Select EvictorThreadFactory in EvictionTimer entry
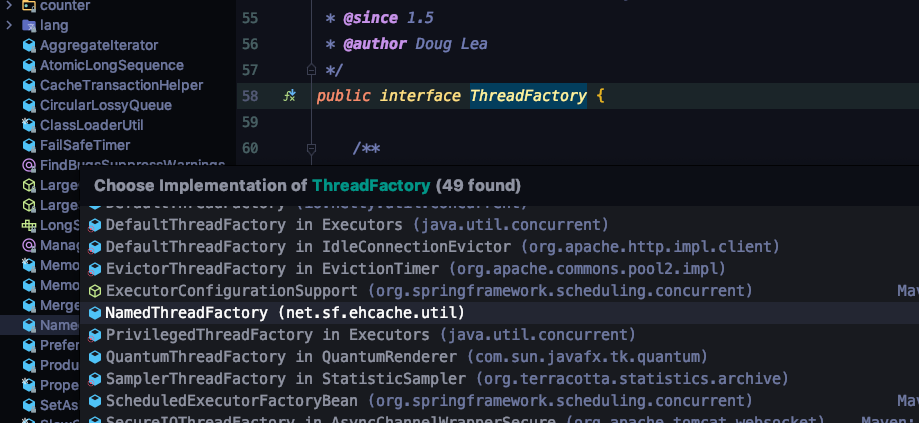The image size is (919, 423). pyautogui.click(x=272, y=269)
